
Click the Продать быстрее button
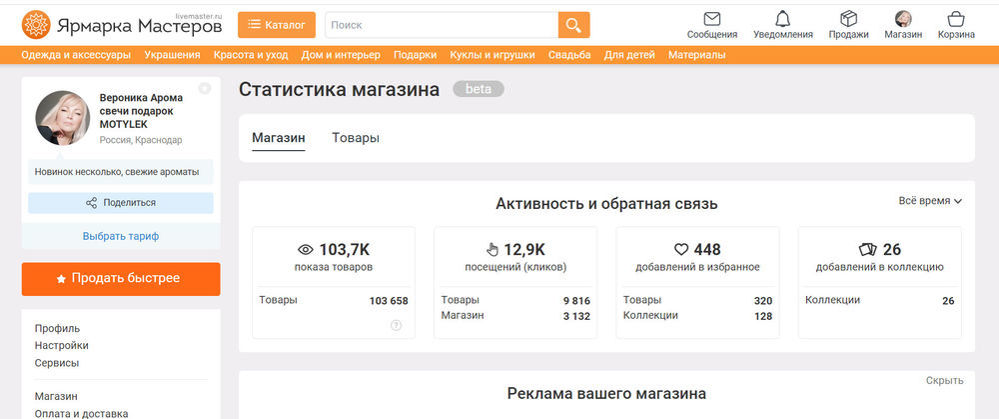pyautogui.click(x=121, y=279)
